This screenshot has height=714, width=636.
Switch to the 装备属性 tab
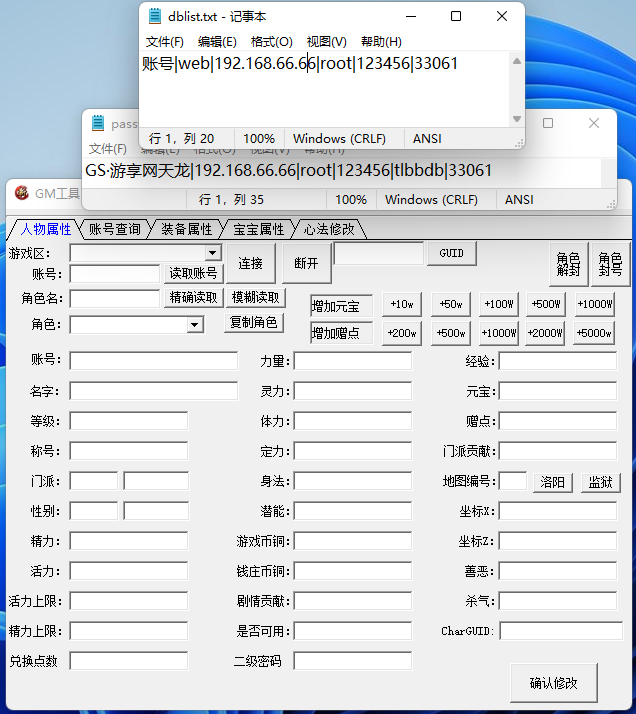click(x=187, y=229)
